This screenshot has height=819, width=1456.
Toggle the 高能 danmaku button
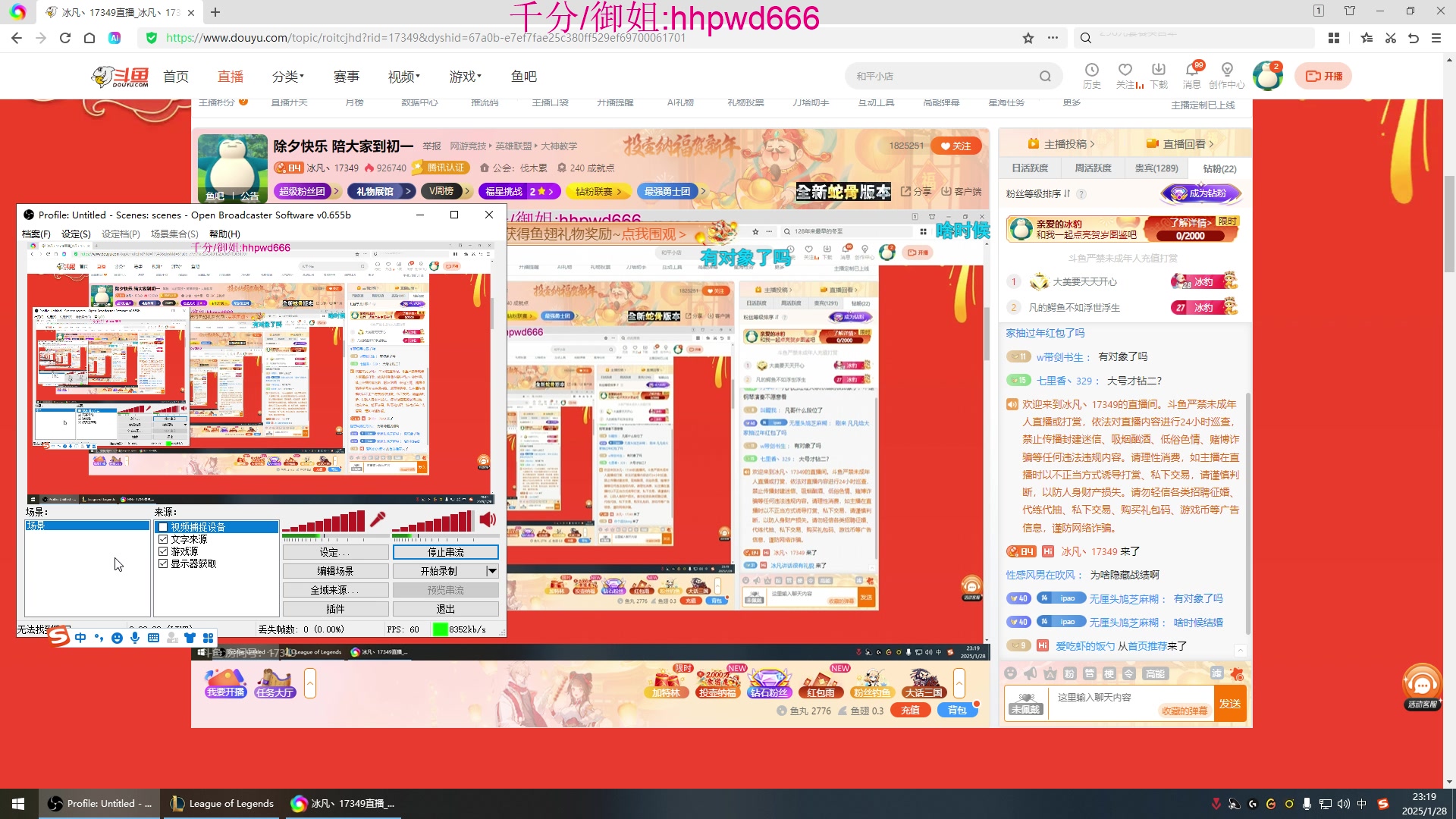(1156, 673)
